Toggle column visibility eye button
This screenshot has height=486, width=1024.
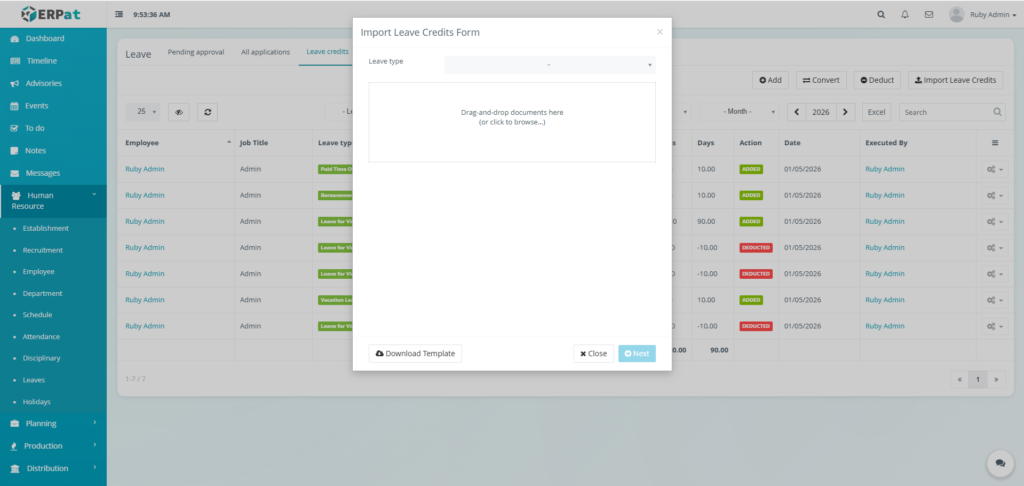tap(179, 112)
